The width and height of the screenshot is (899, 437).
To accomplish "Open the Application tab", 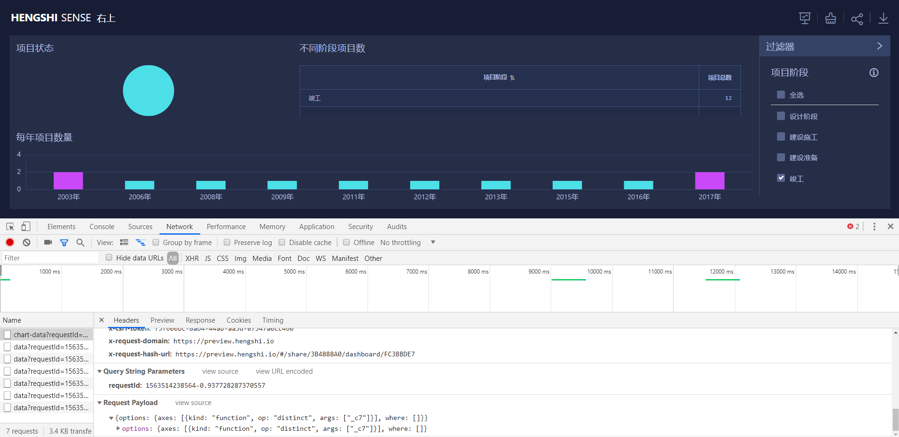I will point(316,227).
